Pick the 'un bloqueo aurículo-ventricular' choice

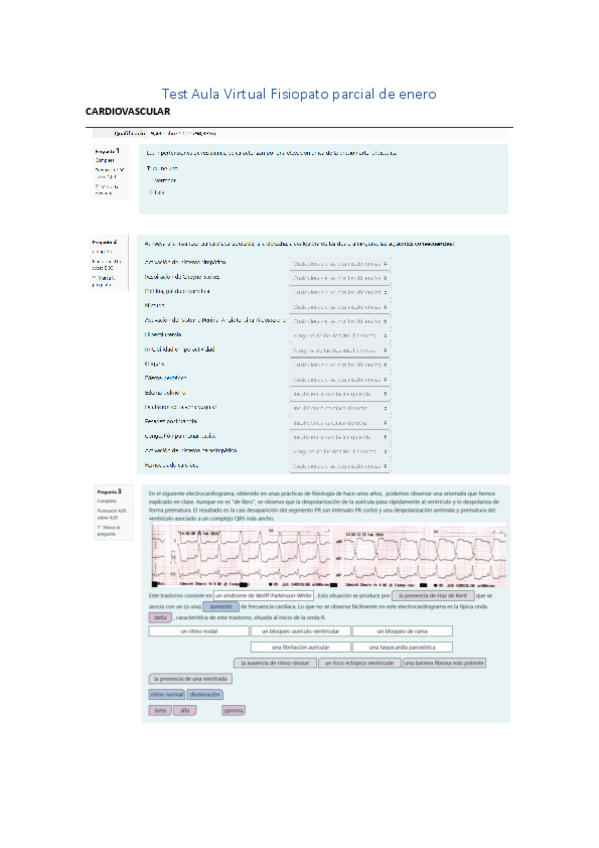click(x=301, y=631)
